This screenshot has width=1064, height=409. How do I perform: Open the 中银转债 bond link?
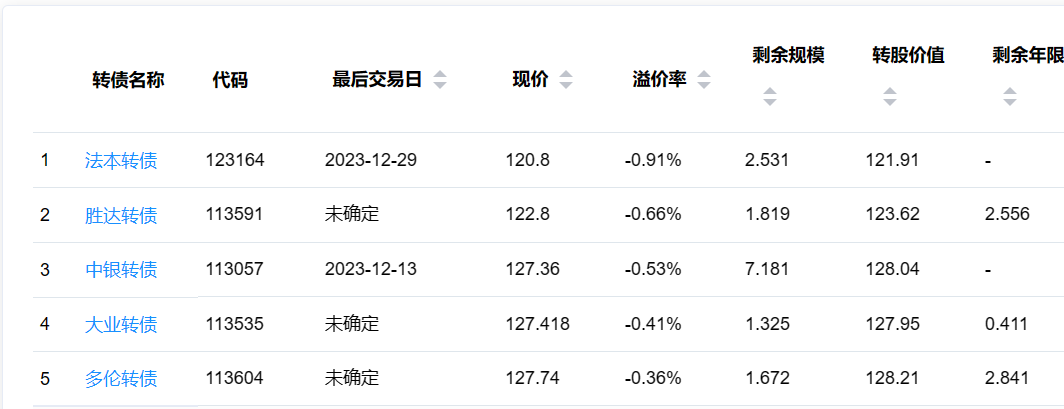point(121,269)
